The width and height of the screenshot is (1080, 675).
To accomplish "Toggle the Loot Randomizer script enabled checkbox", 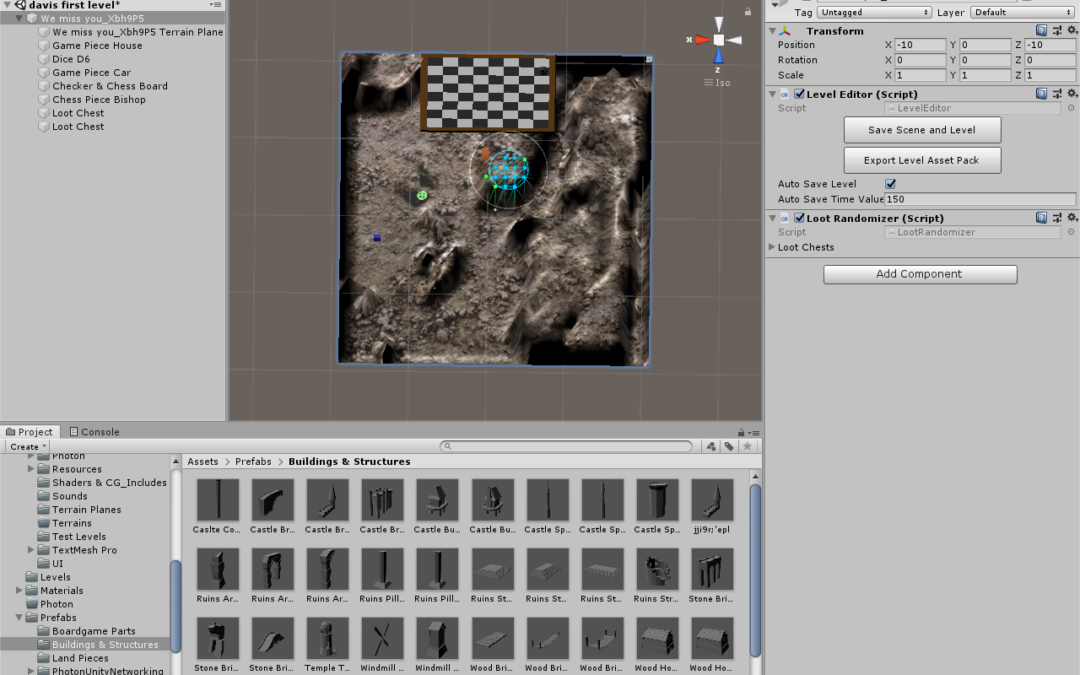I will 799,218.
